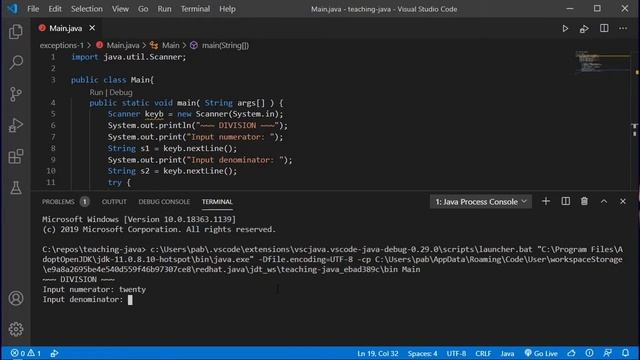This screenshot has width=640, height=360.
Task: Close the Main.java tab
Action: [x=92, y=28]
